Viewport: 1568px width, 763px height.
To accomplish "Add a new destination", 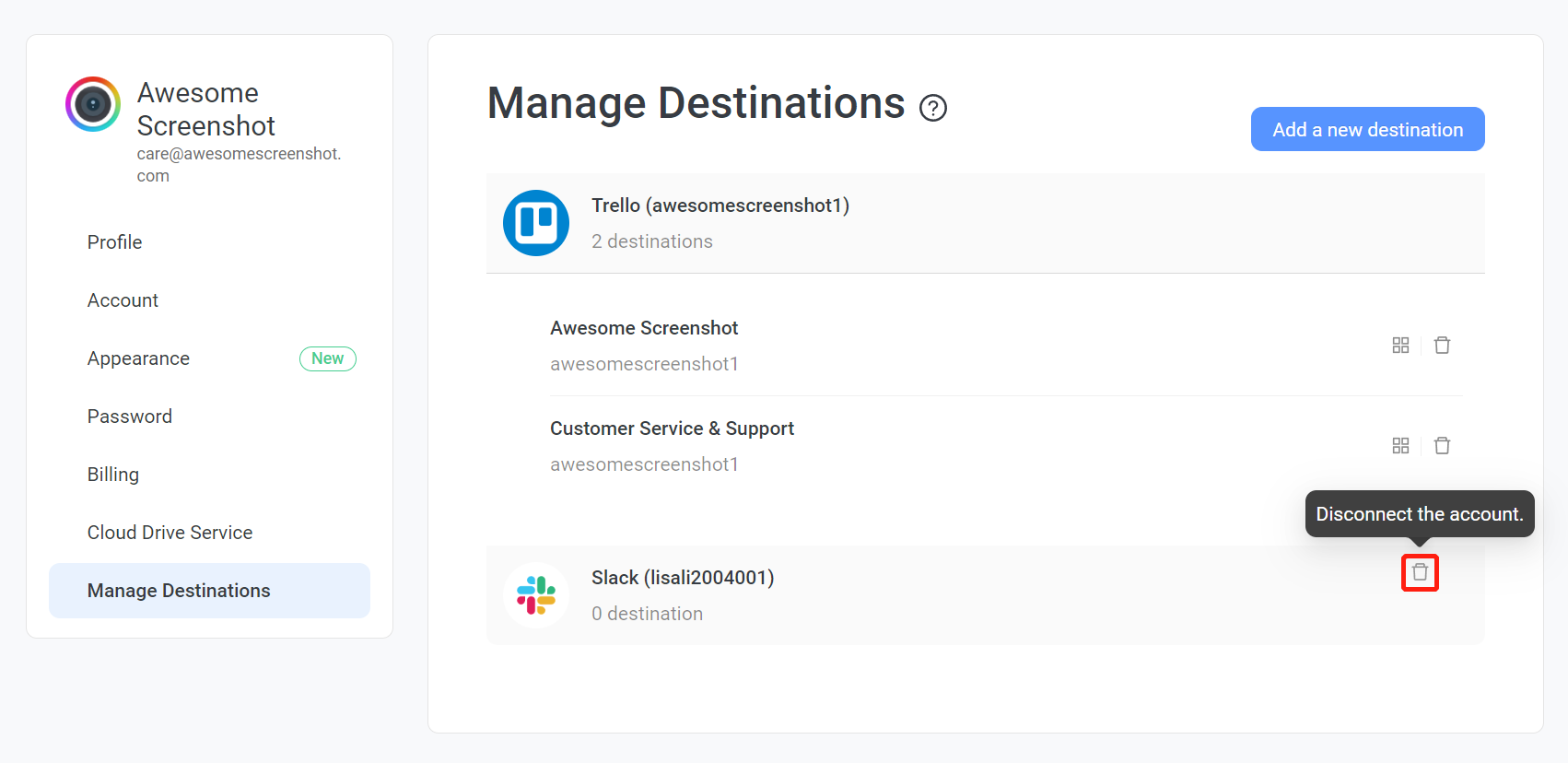I will [x=1367, y=129].
